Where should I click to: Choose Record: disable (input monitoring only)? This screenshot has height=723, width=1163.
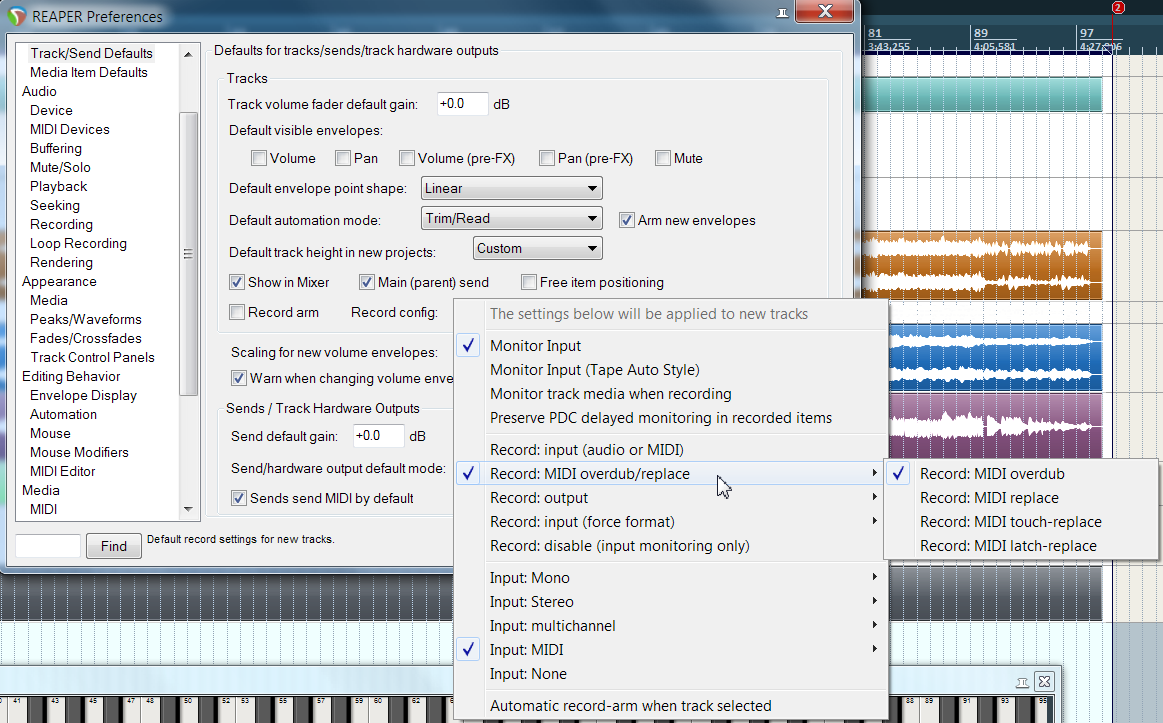[671, 546]
